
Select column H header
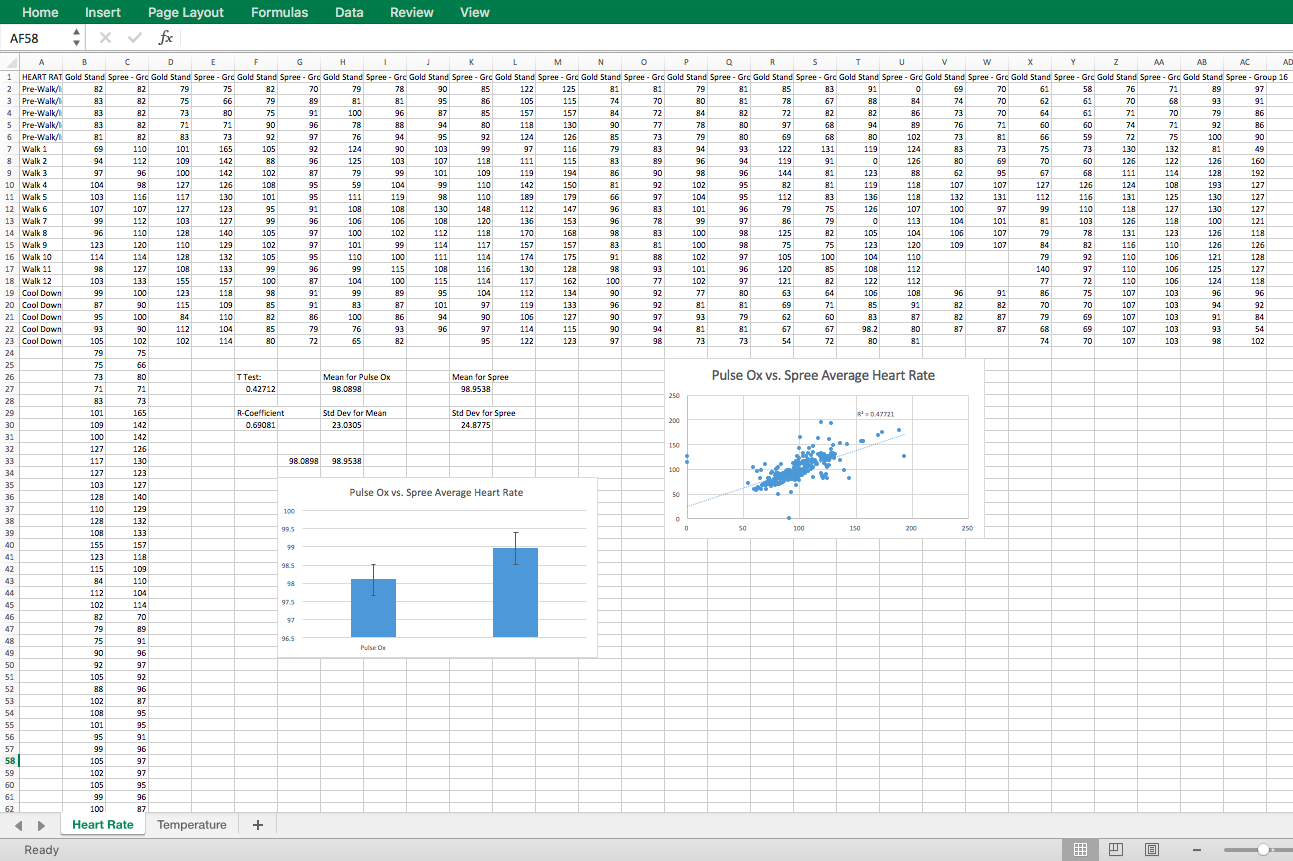coord(342,62)
